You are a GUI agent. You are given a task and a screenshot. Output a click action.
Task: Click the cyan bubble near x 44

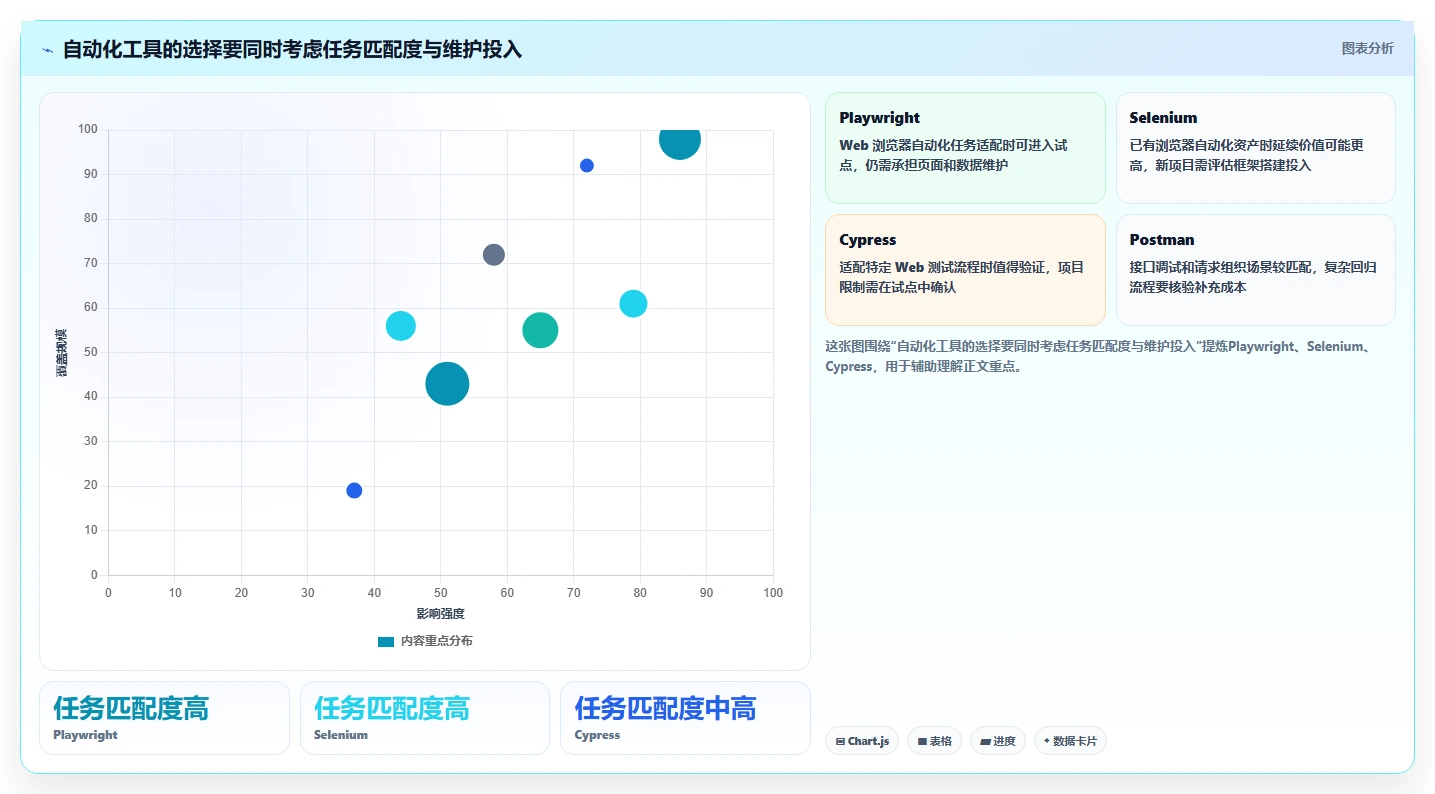click(x=401, y=326)
